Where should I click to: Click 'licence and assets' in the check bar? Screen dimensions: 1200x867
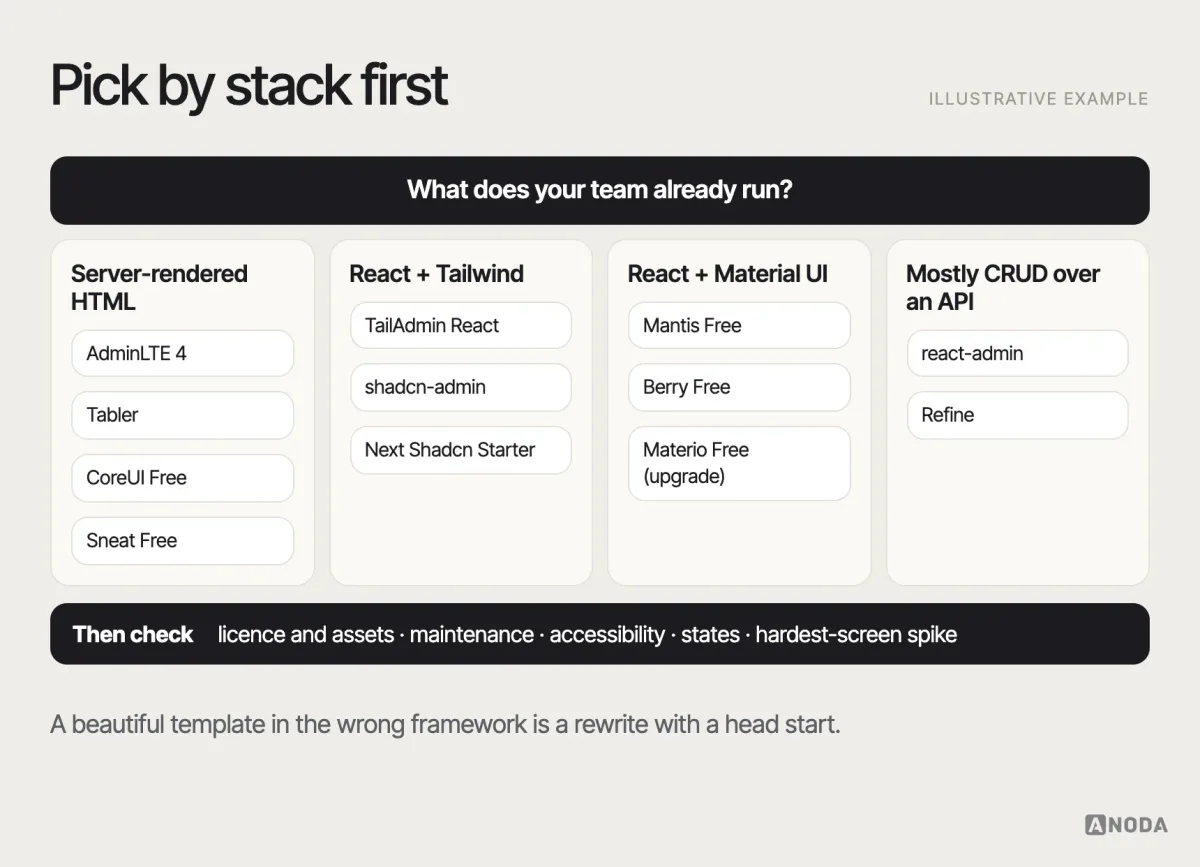tap(306, 634)
